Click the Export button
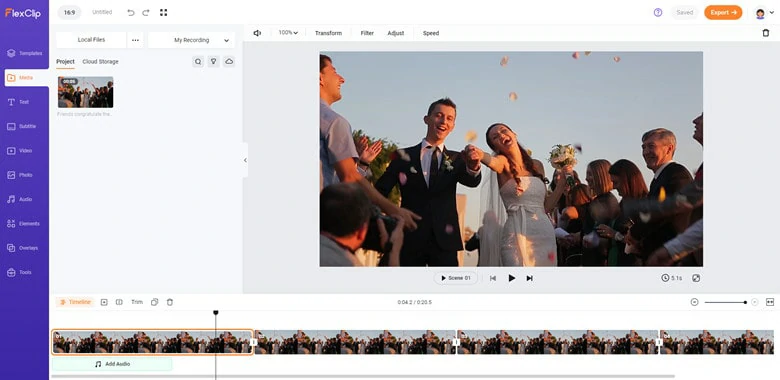The height and width of the screenshot is (380, 780). tap(723, 12)
